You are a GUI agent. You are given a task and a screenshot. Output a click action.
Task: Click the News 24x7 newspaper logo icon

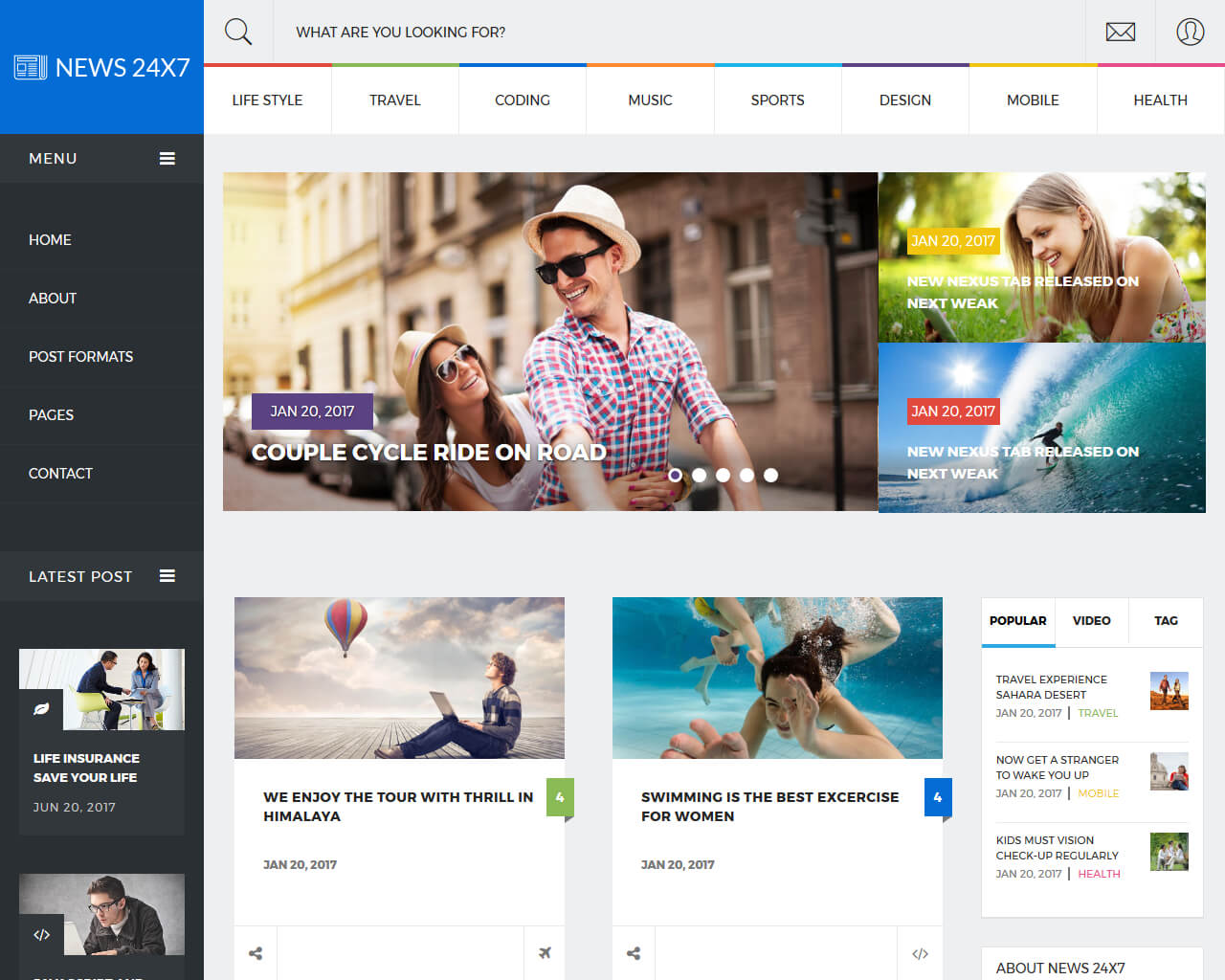click(x=30, y=67)
